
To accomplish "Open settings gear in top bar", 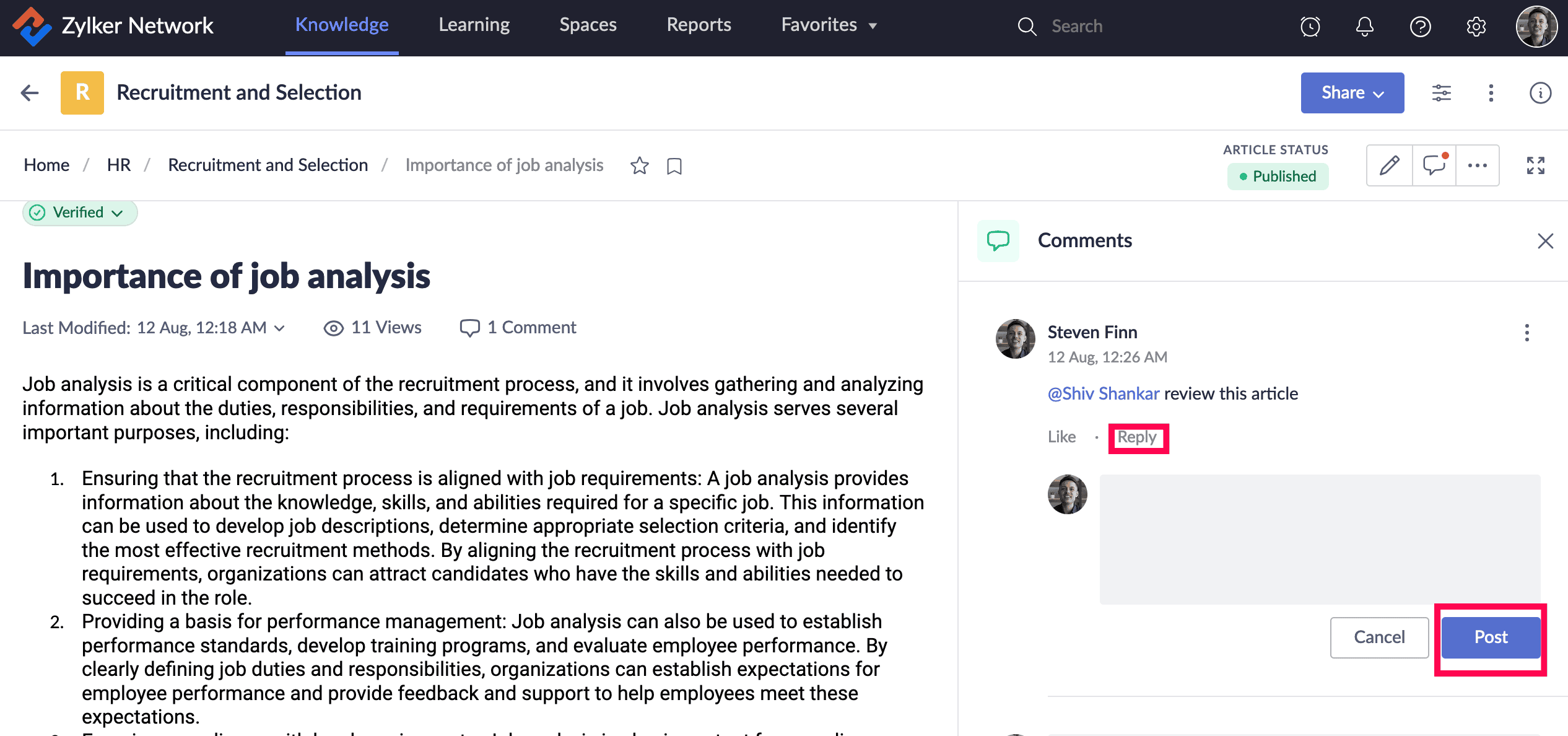I will click(x=1476, y=27).
